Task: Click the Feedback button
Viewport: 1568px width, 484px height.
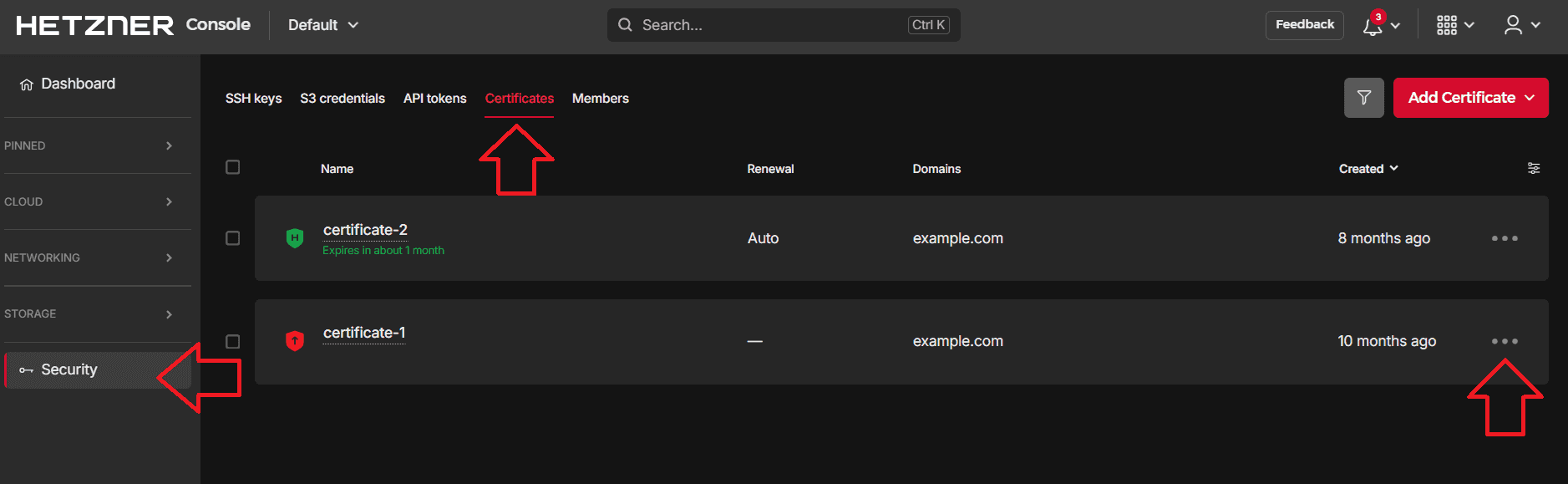Action: 1305,25
